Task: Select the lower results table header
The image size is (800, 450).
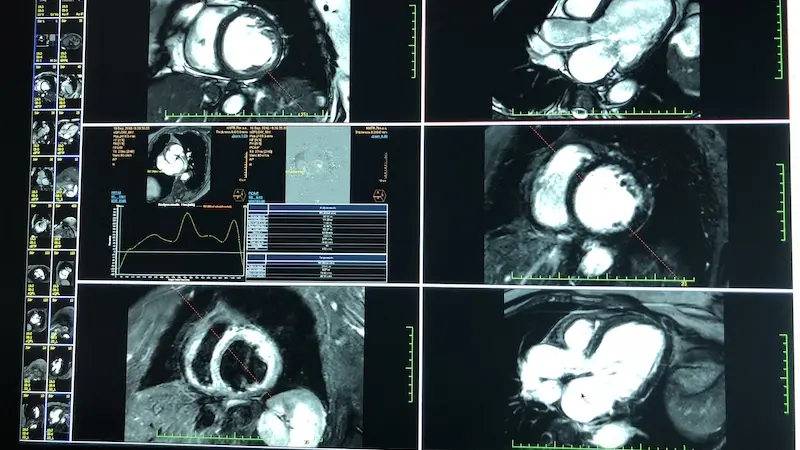Action: pyautogui.click(x=316, y=258)
